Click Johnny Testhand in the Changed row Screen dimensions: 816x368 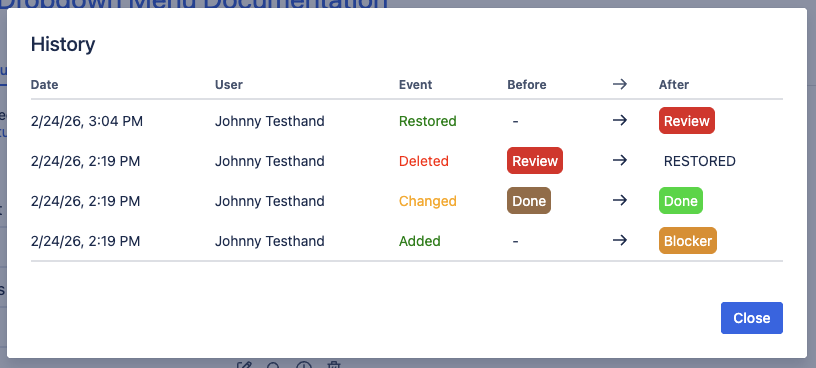pyautogui.click(x=270, y=201)
